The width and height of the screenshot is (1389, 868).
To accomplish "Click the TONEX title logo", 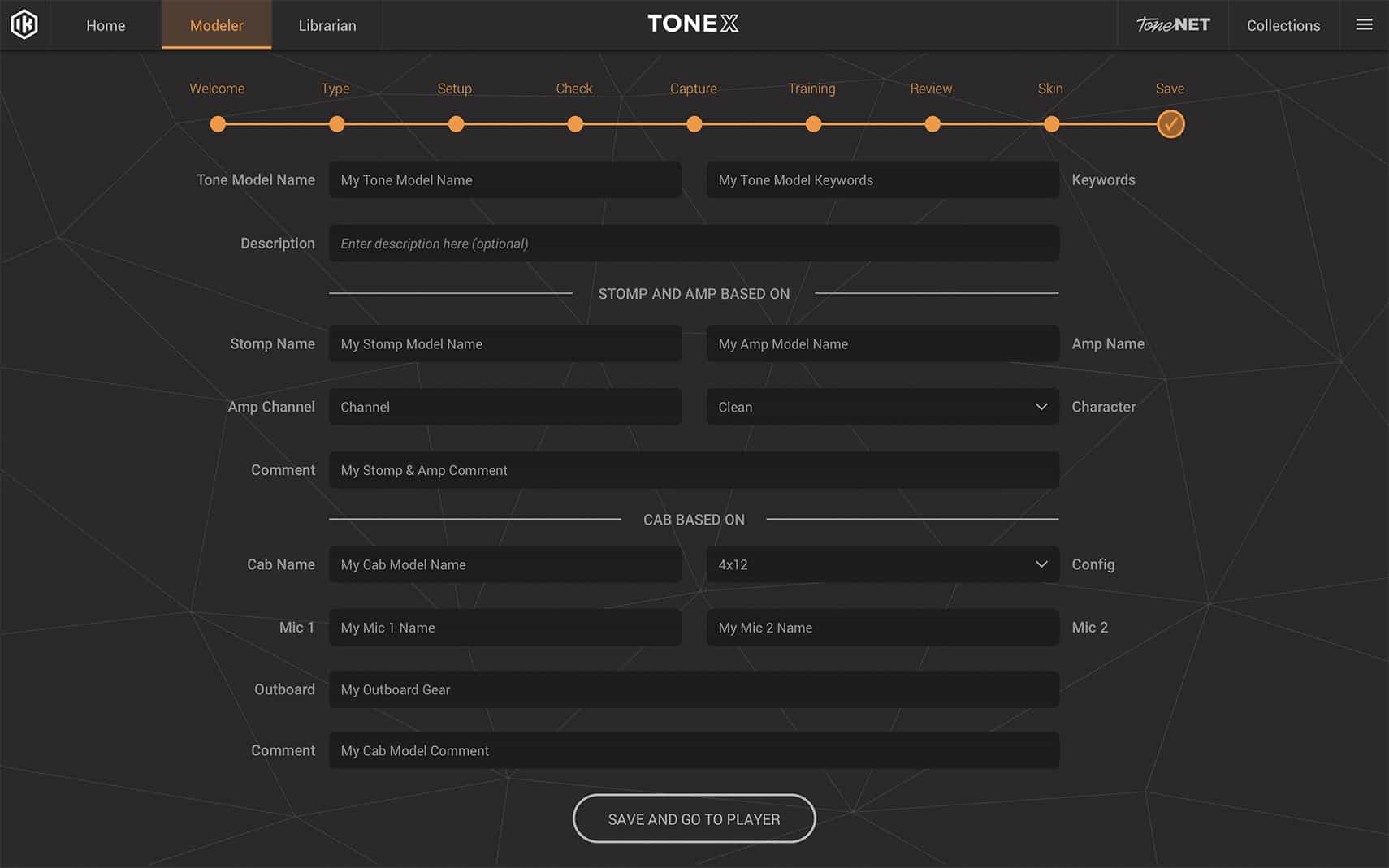I will (x=693, y=24).
